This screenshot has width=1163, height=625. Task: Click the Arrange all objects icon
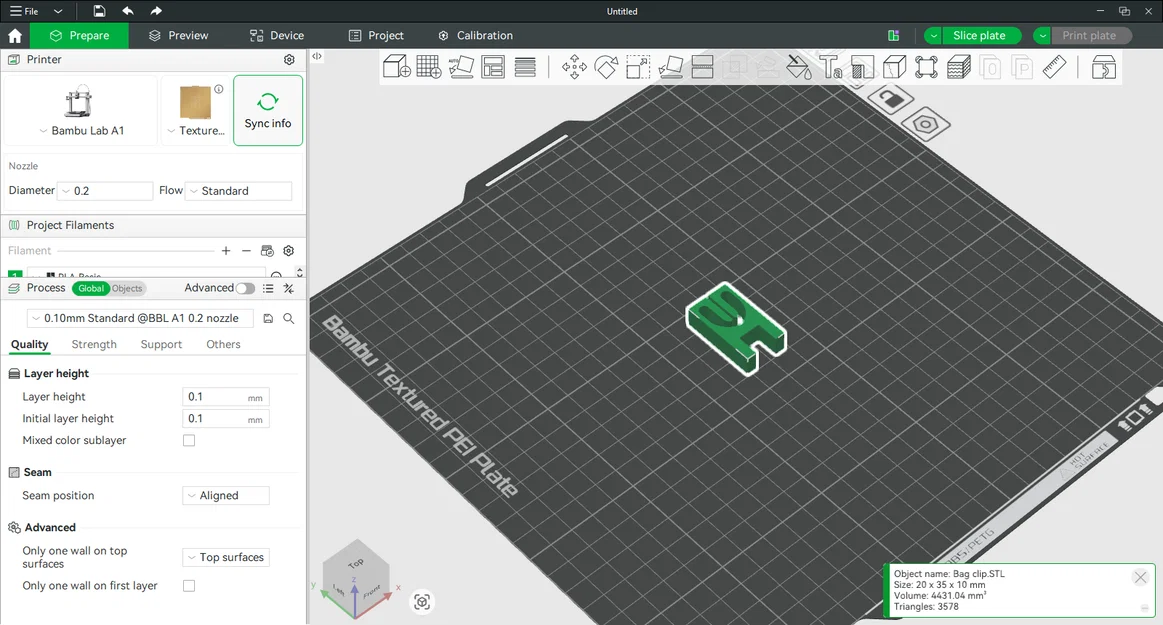[492, 67]
